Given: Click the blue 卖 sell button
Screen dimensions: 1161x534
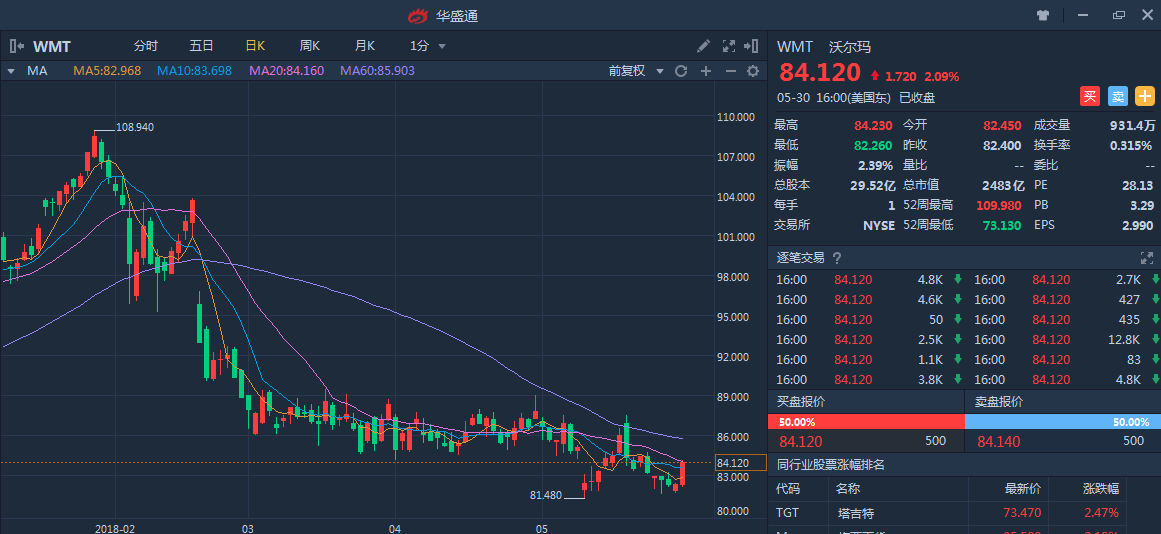Looking at the screenshot, I should tap(1117, 96).
